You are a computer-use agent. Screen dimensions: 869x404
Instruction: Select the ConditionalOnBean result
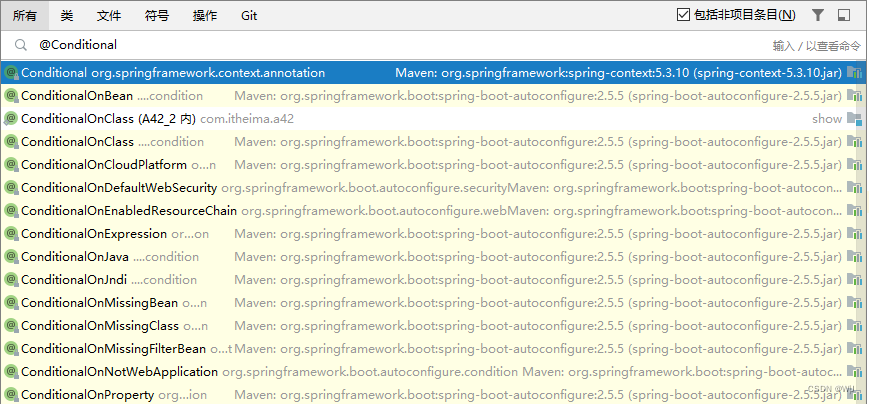coord(433,96)
